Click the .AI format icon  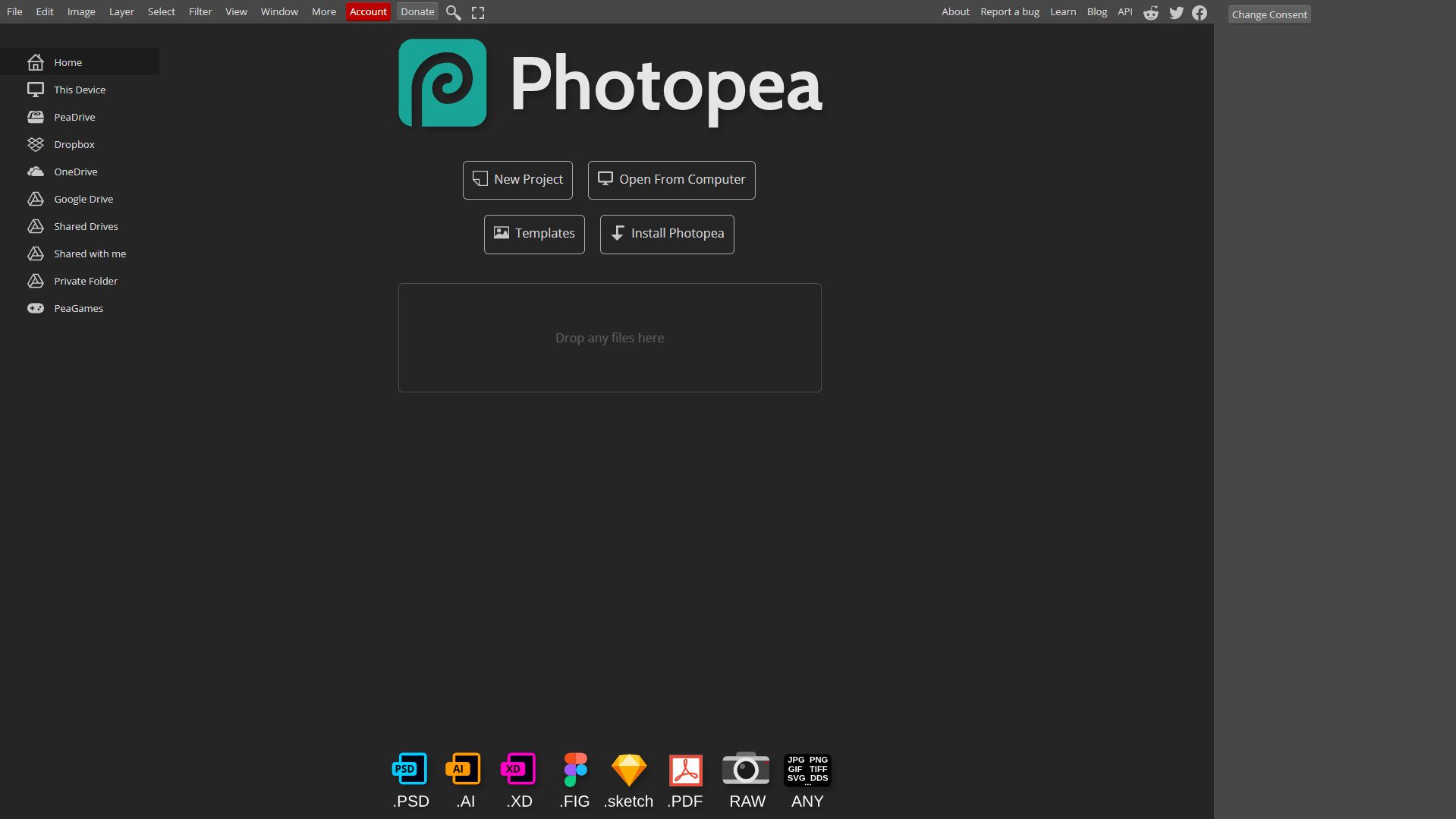pos(464,769)
